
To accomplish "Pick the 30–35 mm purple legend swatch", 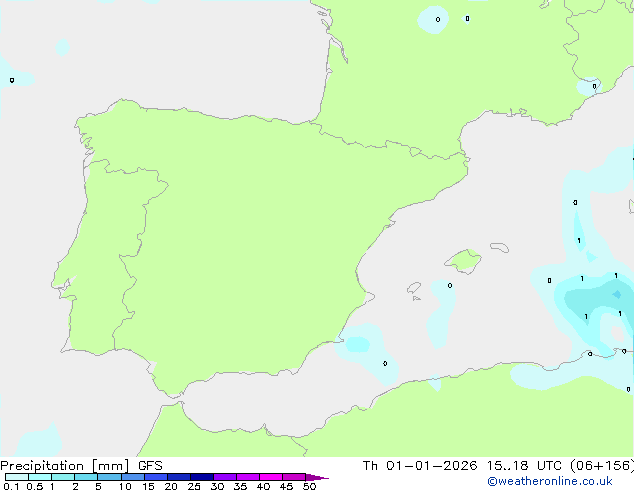I will point(225,477).
